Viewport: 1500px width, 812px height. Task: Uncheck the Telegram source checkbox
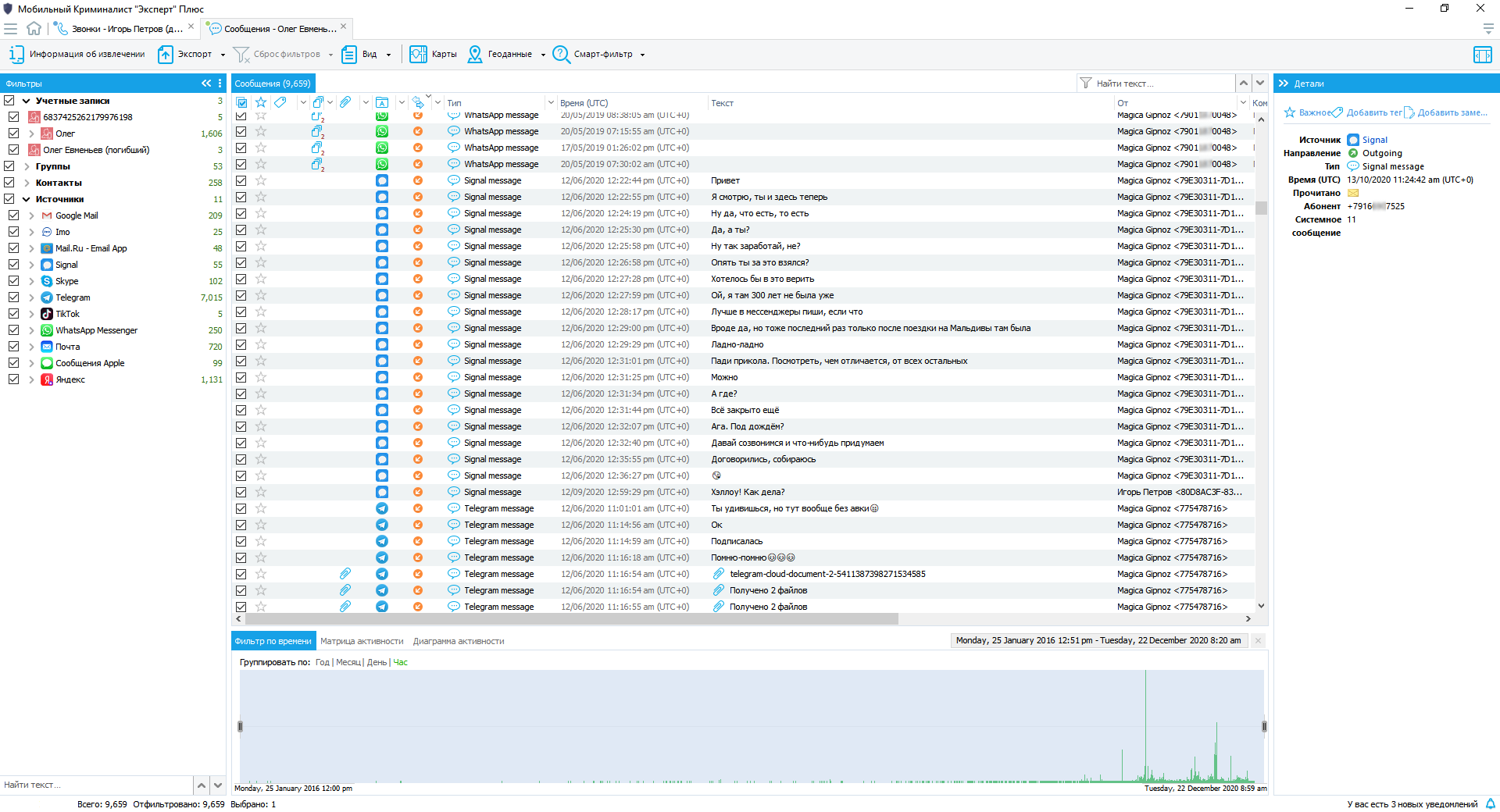(x=13, y=297)
